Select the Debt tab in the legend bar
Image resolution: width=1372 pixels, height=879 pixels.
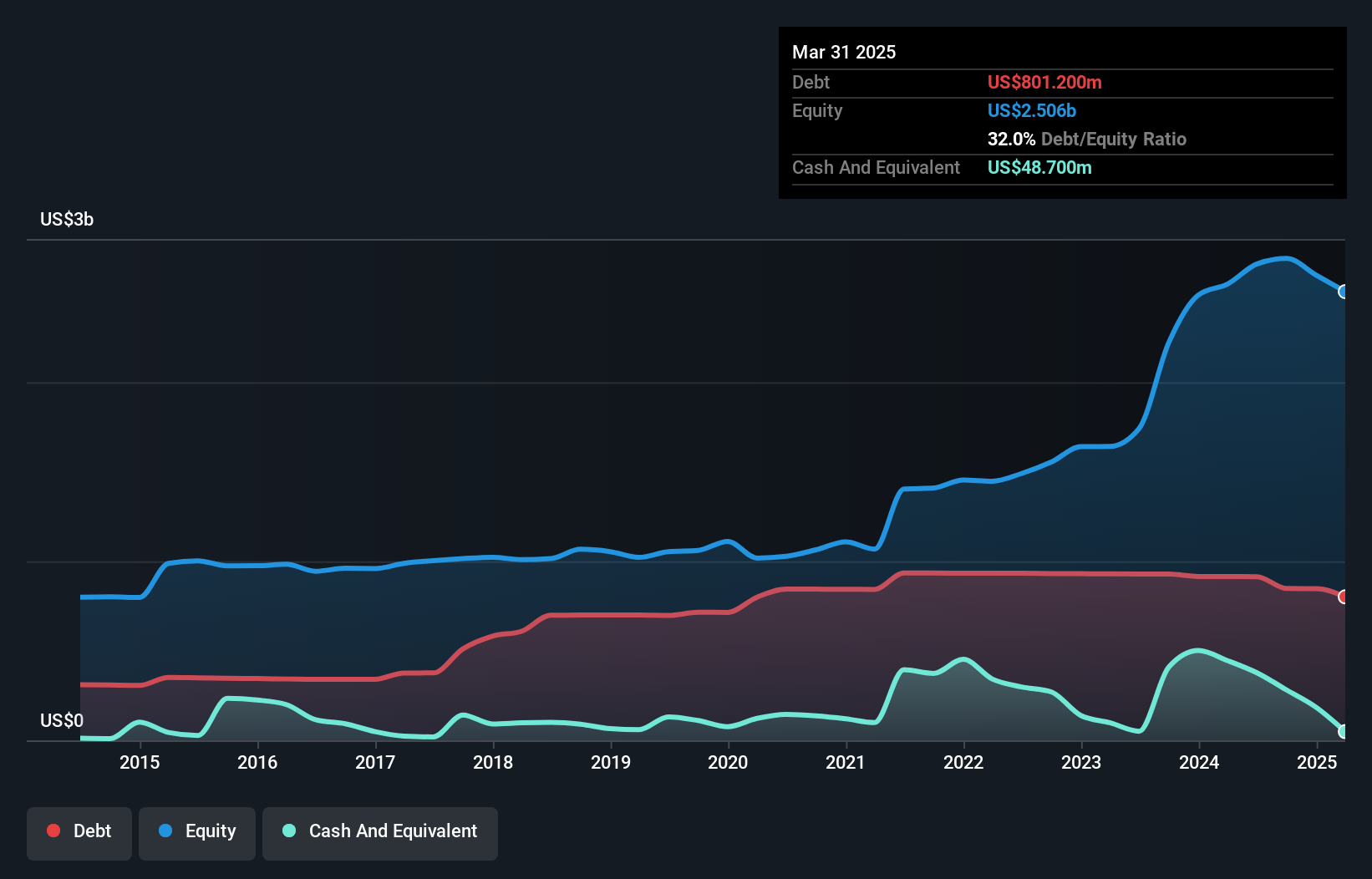coord(79,831)
